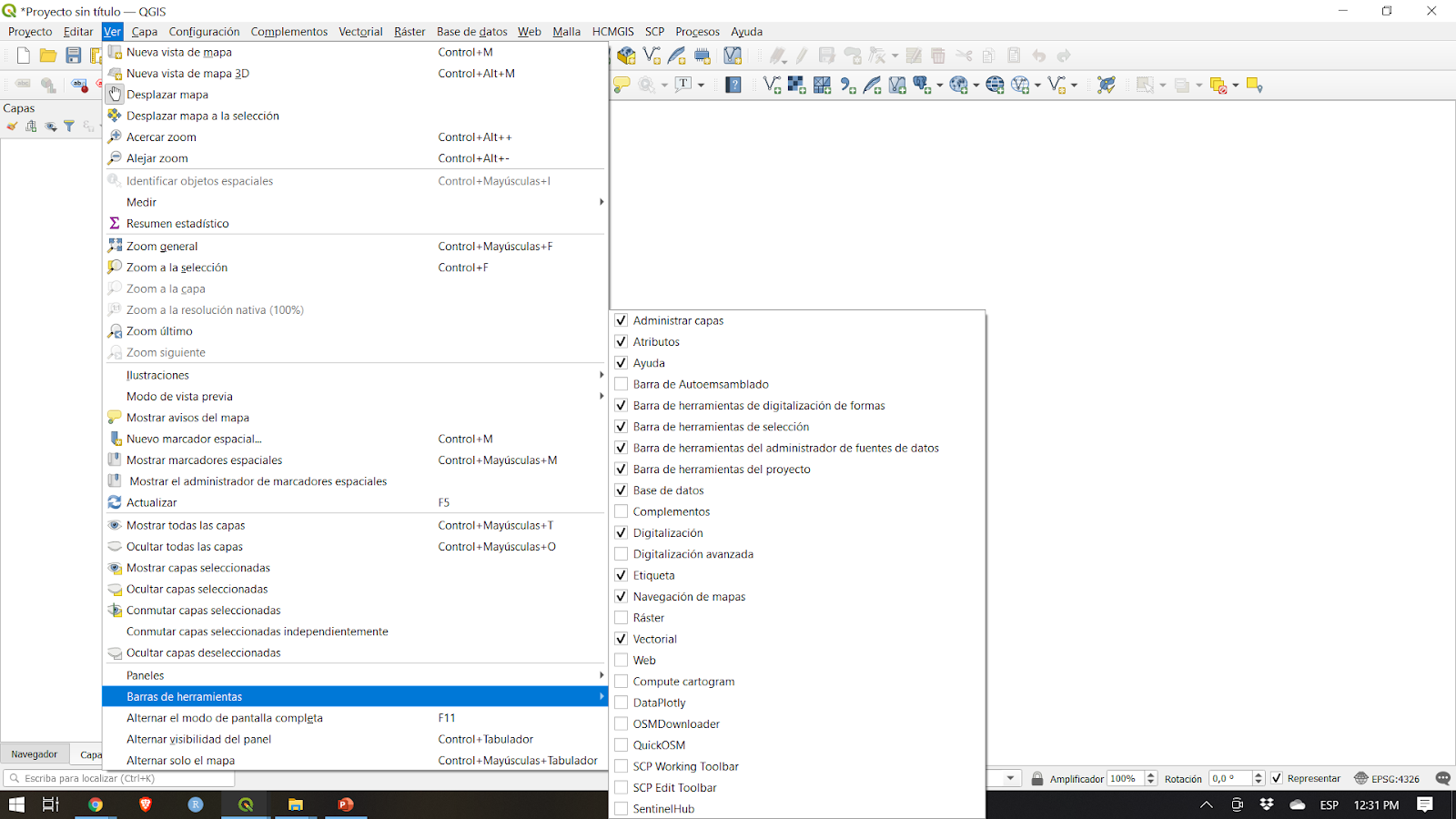Open the scale dropdown in status bar
1456x819 pixels.
pyautogui.click(x=1010, y=778)
